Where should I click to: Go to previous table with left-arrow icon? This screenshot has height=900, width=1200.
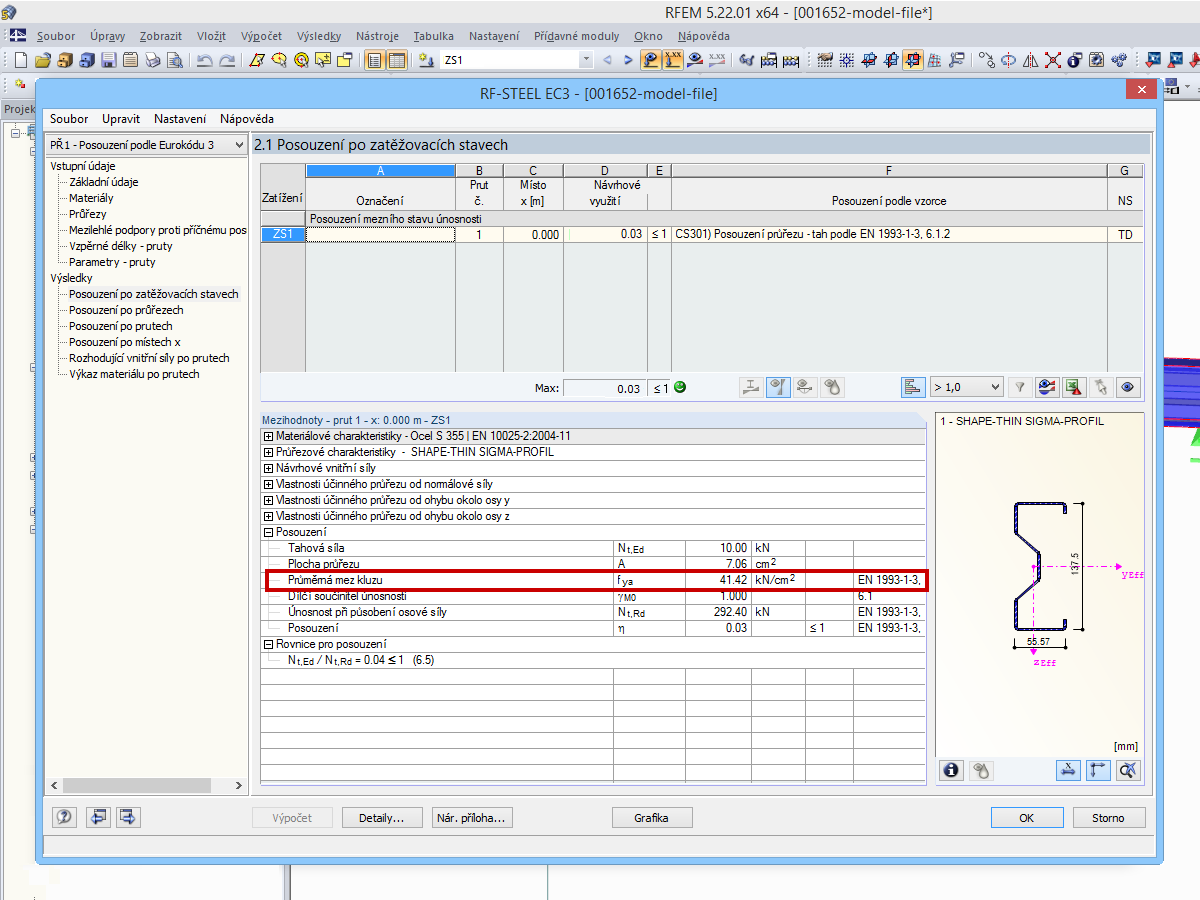(x=98, y=817)
